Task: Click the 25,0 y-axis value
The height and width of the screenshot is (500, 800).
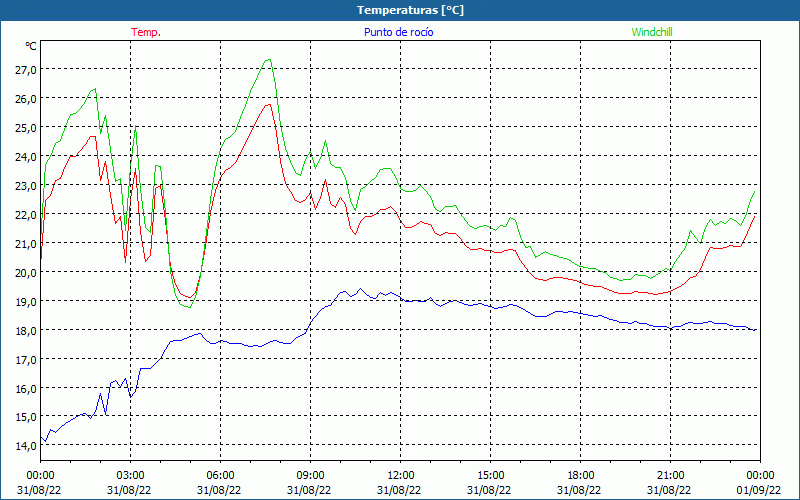Action: click(x=26, y=128)
